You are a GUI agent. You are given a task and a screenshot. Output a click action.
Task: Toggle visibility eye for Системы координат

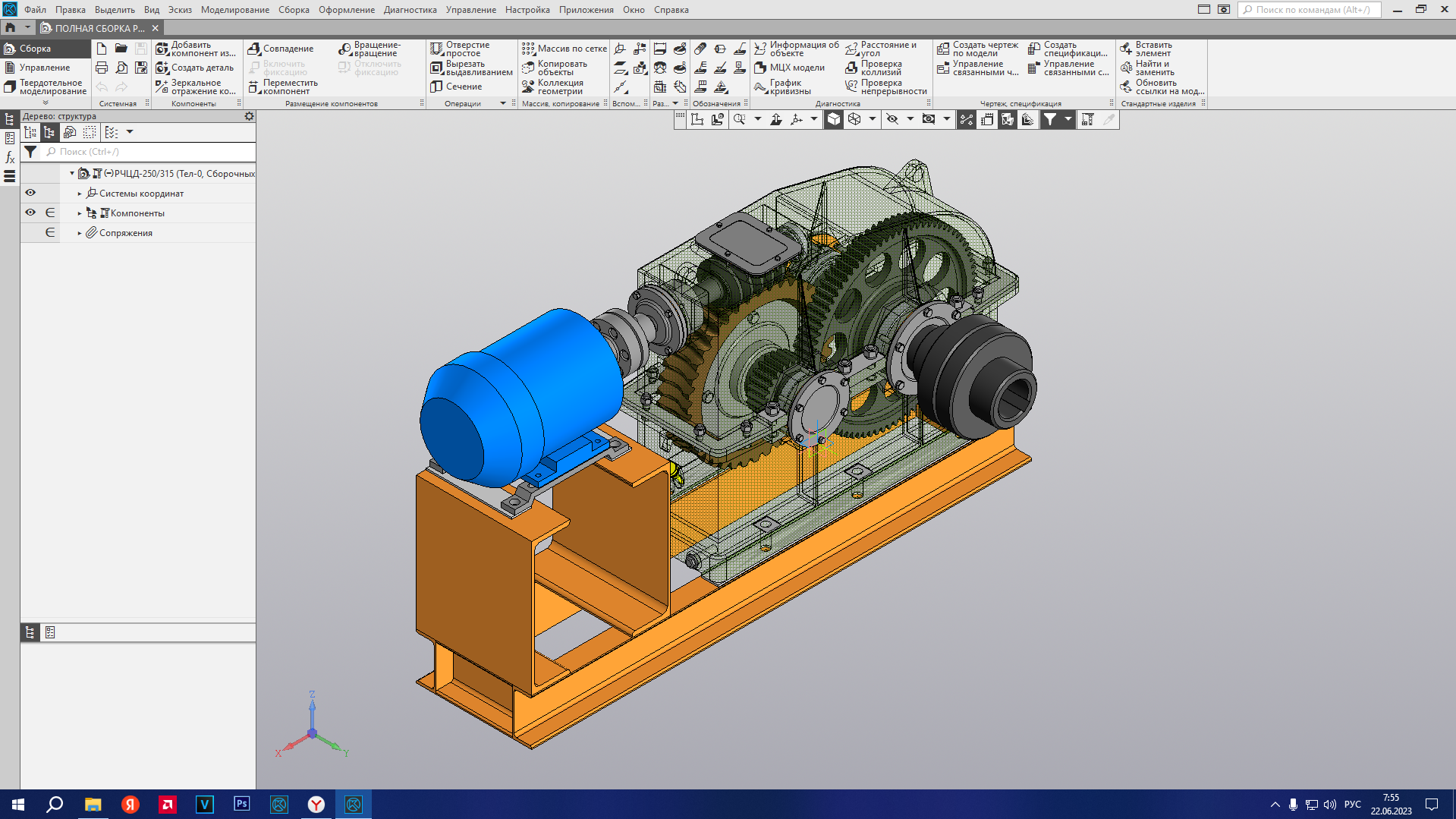30,193
